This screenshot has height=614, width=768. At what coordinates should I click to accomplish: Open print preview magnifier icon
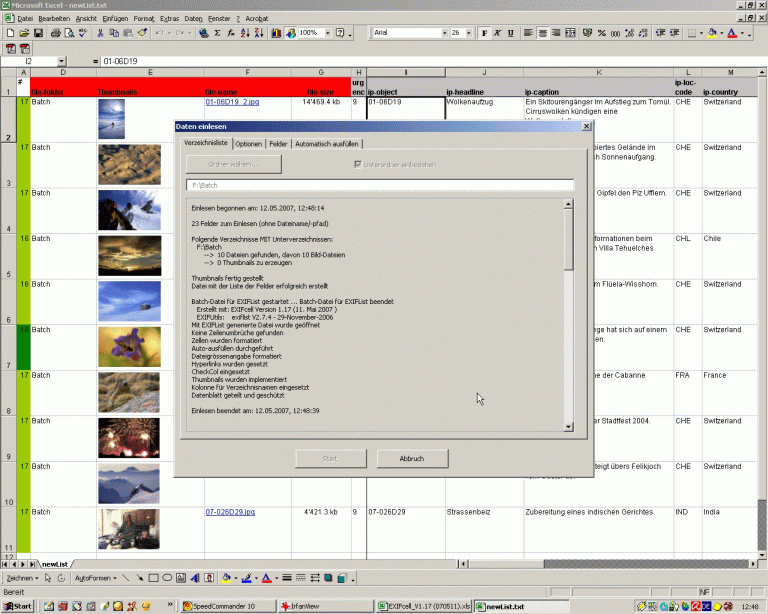(69, 33)
